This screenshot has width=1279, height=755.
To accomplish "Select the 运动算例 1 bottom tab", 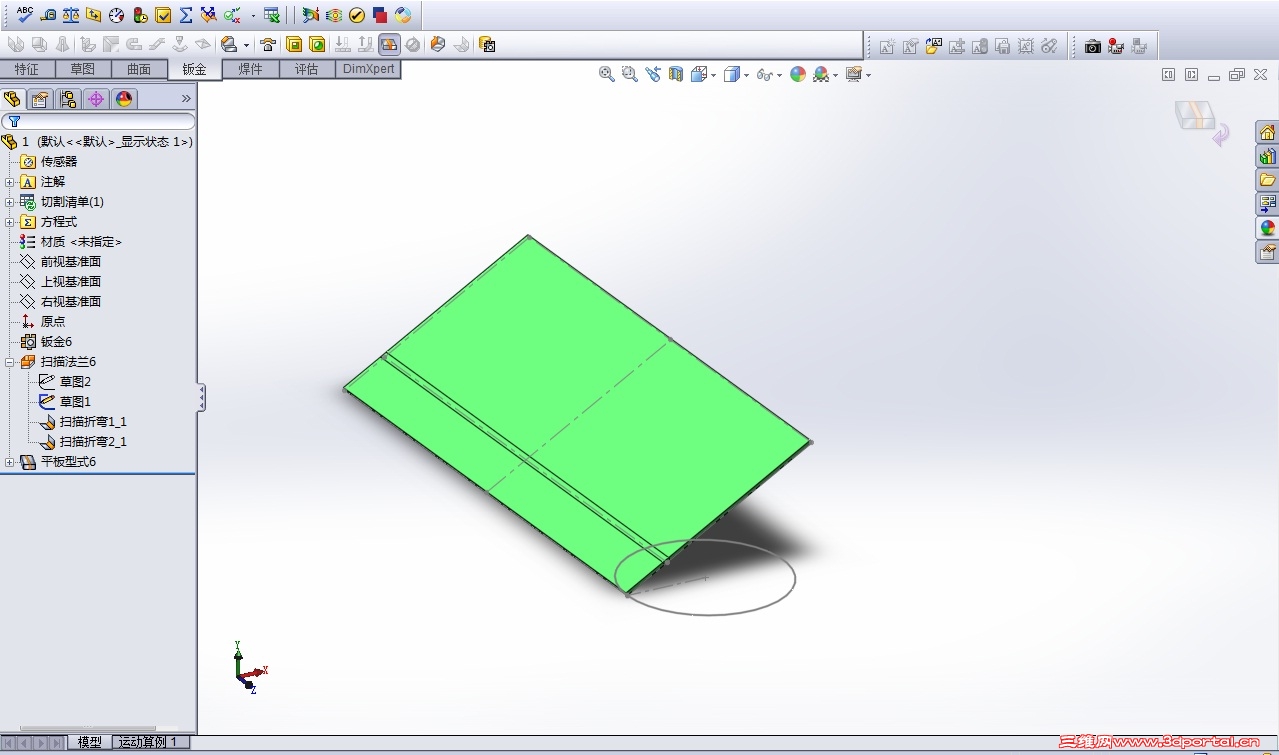I will click(148, 742).
